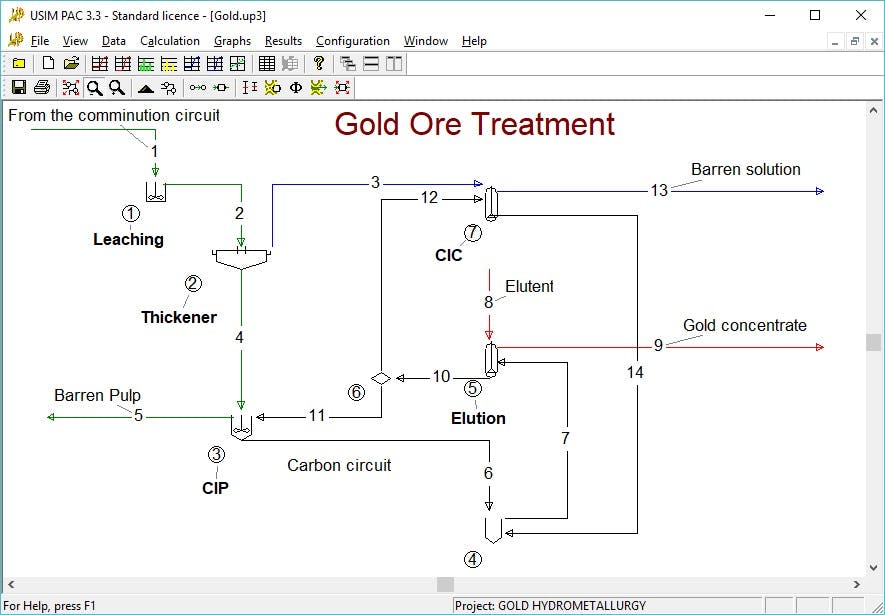This screenshot has width=885, height=615.
Task: Click the small flowsheet nodes icon
Action: click(x=168, y=87)
